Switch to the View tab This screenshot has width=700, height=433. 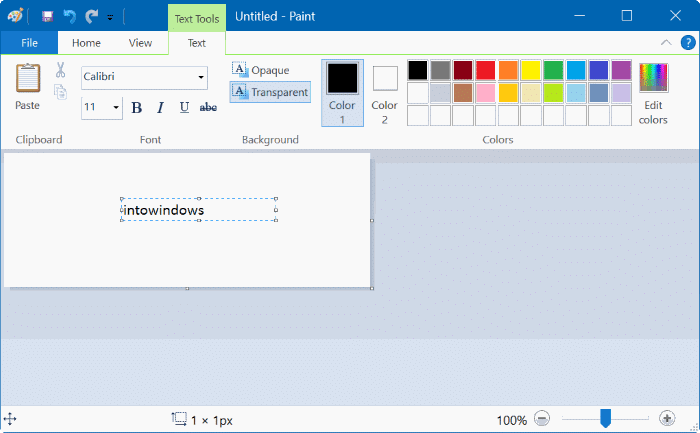point(140,43)
